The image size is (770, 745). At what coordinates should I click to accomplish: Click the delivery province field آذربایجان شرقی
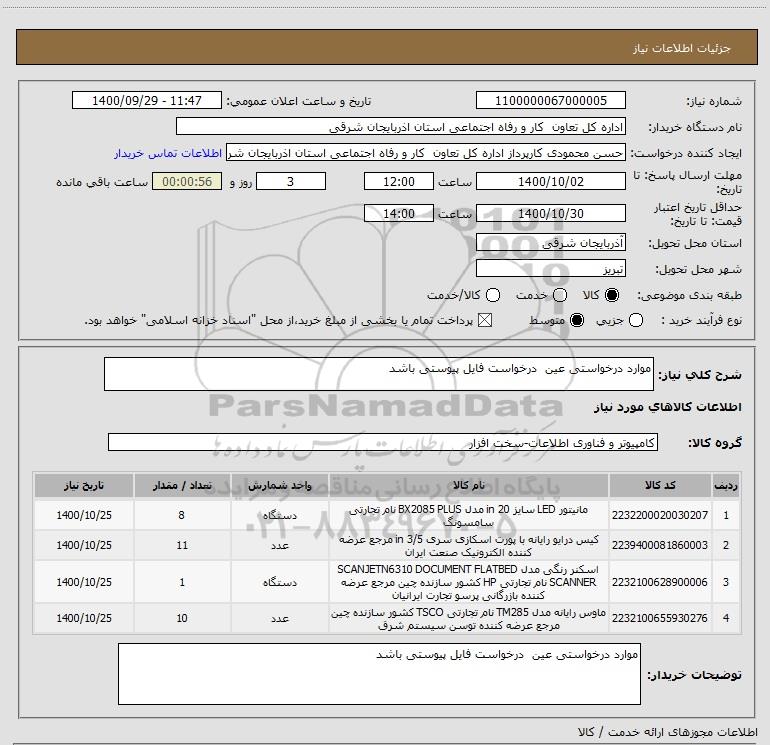tap(550, 243)
